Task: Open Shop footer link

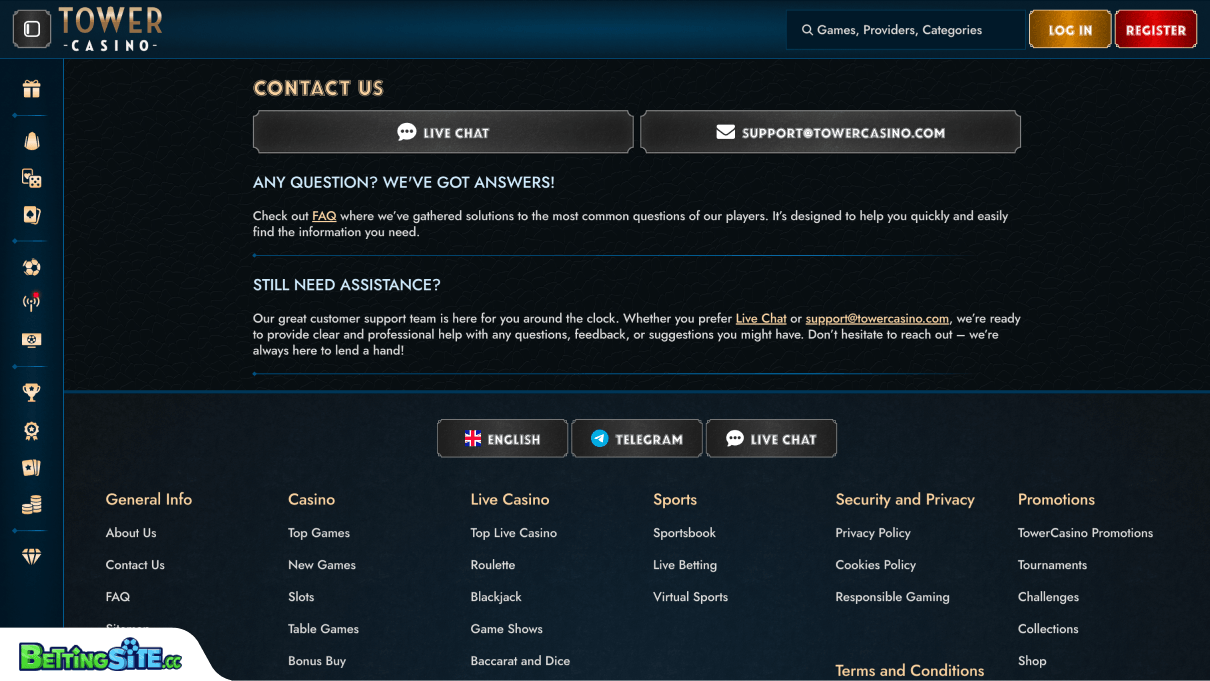Action: 1032,661
